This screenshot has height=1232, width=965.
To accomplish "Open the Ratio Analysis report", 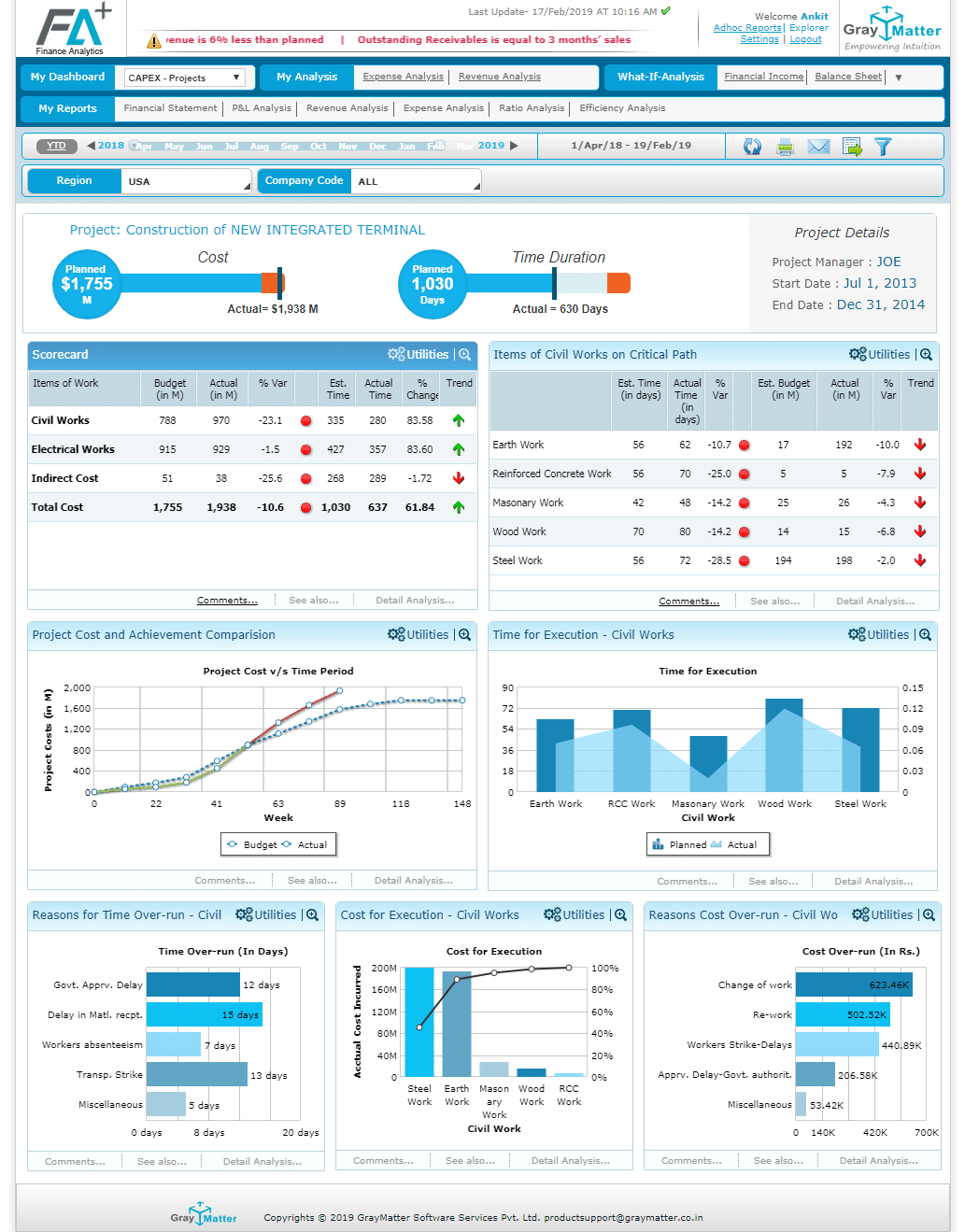I will (532, 108).
